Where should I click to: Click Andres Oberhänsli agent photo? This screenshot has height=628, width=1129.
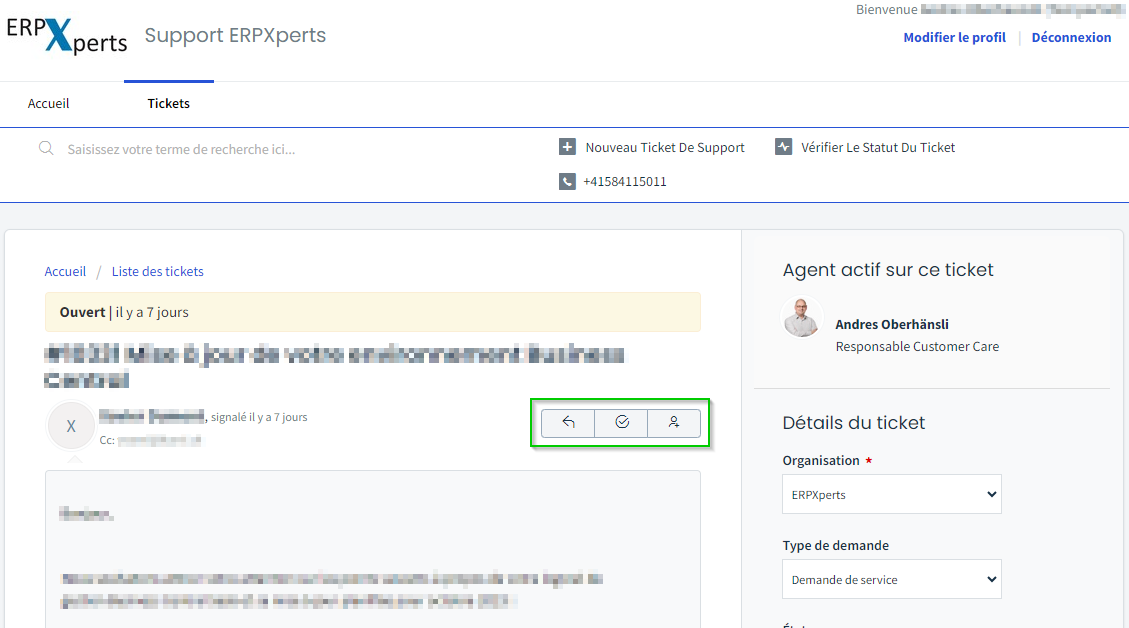[801, 317]
